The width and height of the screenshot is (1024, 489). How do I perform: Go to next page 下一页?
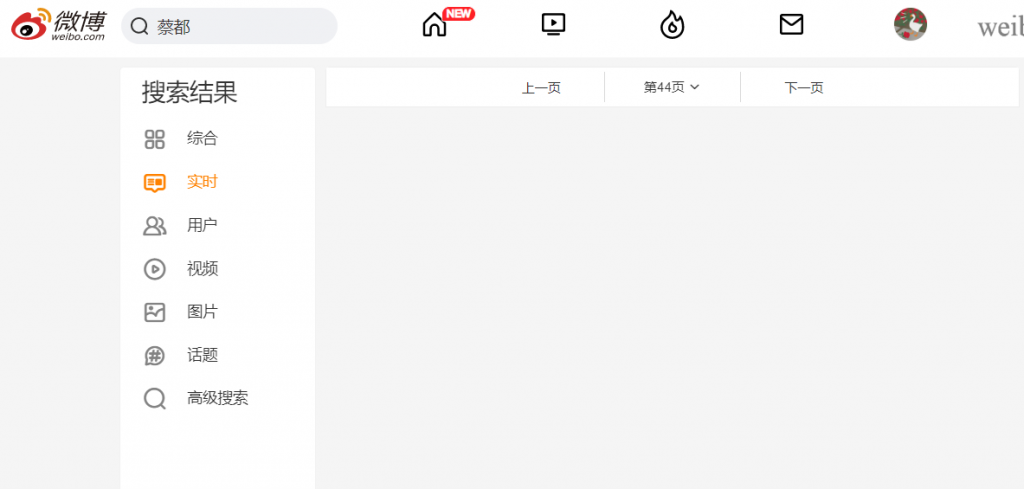[x=804, y=88]
